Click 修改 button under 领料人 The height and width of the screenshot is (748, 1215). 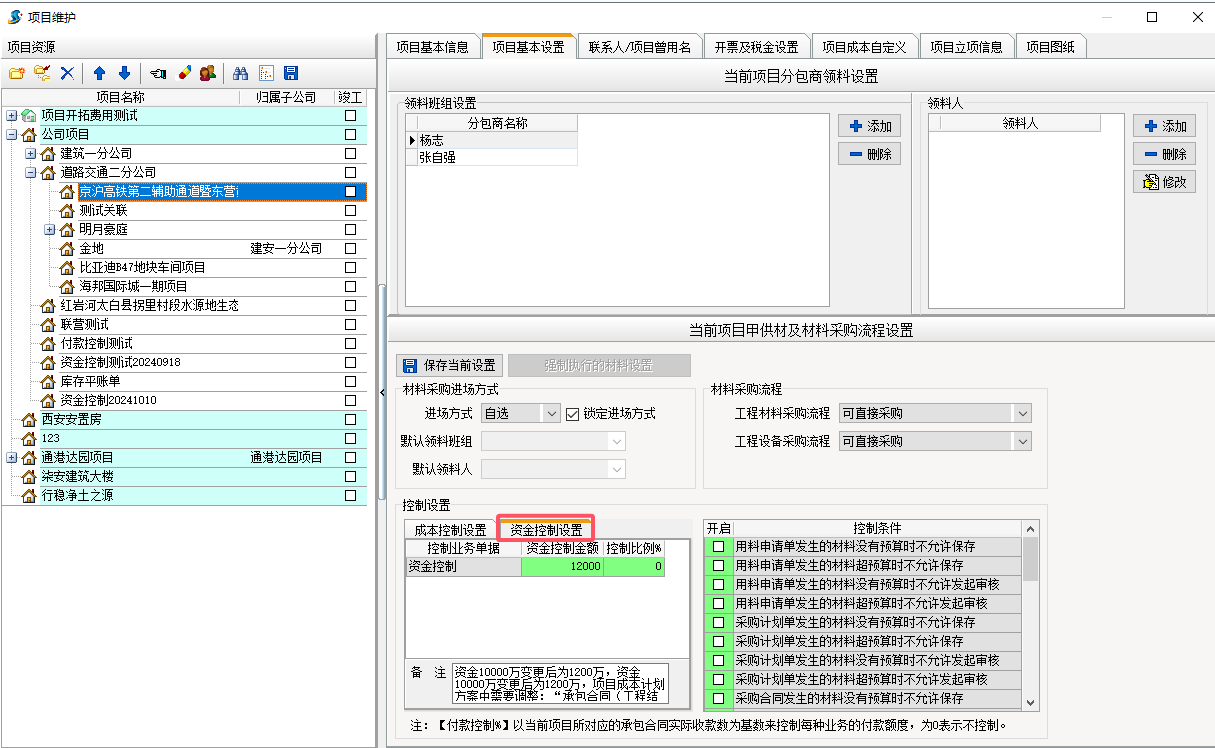pos(1164,182)
